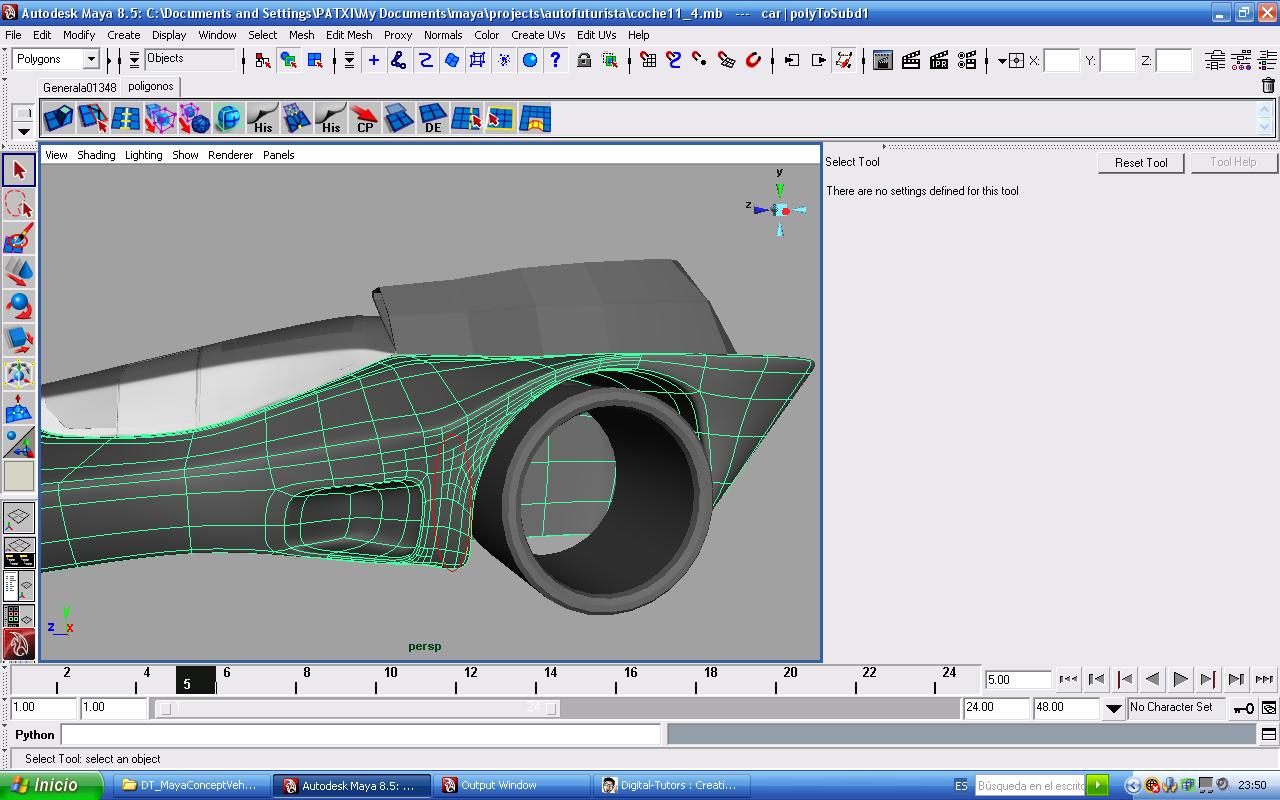This screenshot has width=1280, height=800.
Task: Toggle snap to grids
Action: 648,60
